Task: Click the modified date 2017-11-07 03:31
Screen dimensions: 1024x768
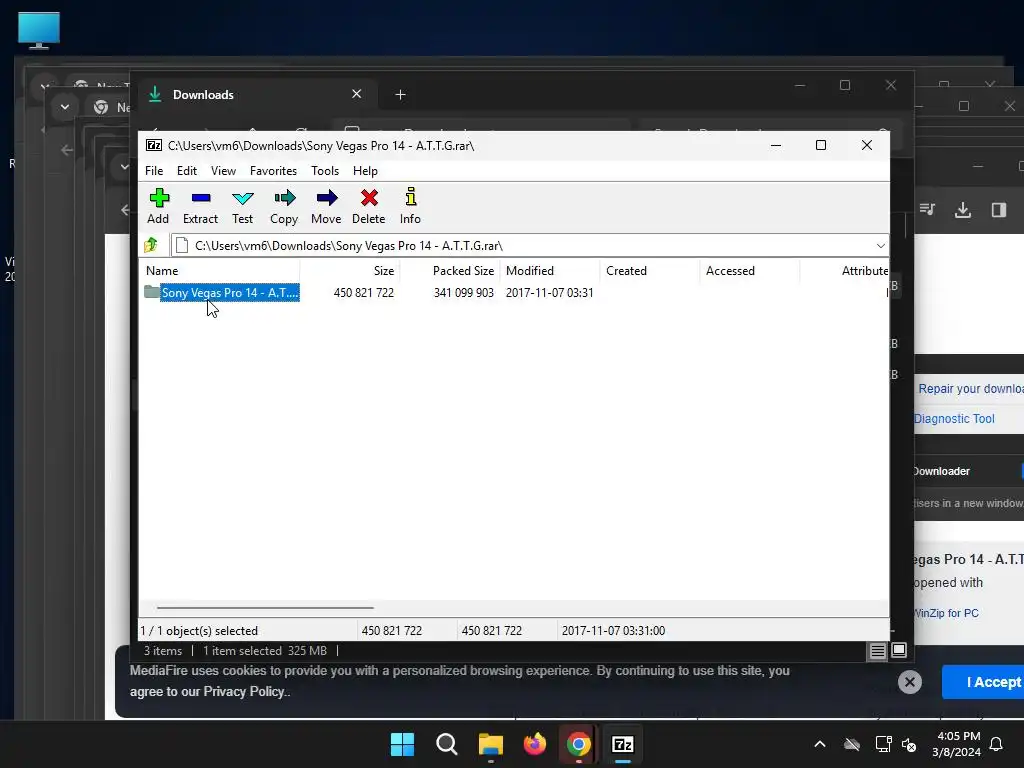Action: [549, 293]
